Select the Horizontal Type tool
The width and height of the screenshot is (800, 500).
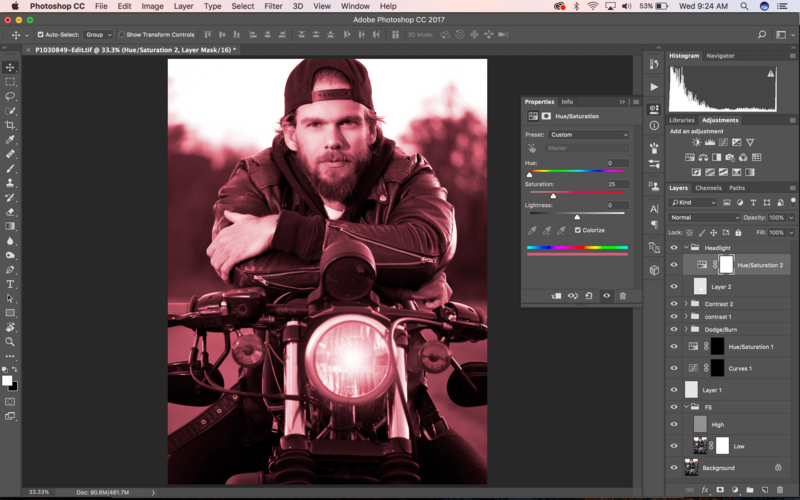point(10,284)
